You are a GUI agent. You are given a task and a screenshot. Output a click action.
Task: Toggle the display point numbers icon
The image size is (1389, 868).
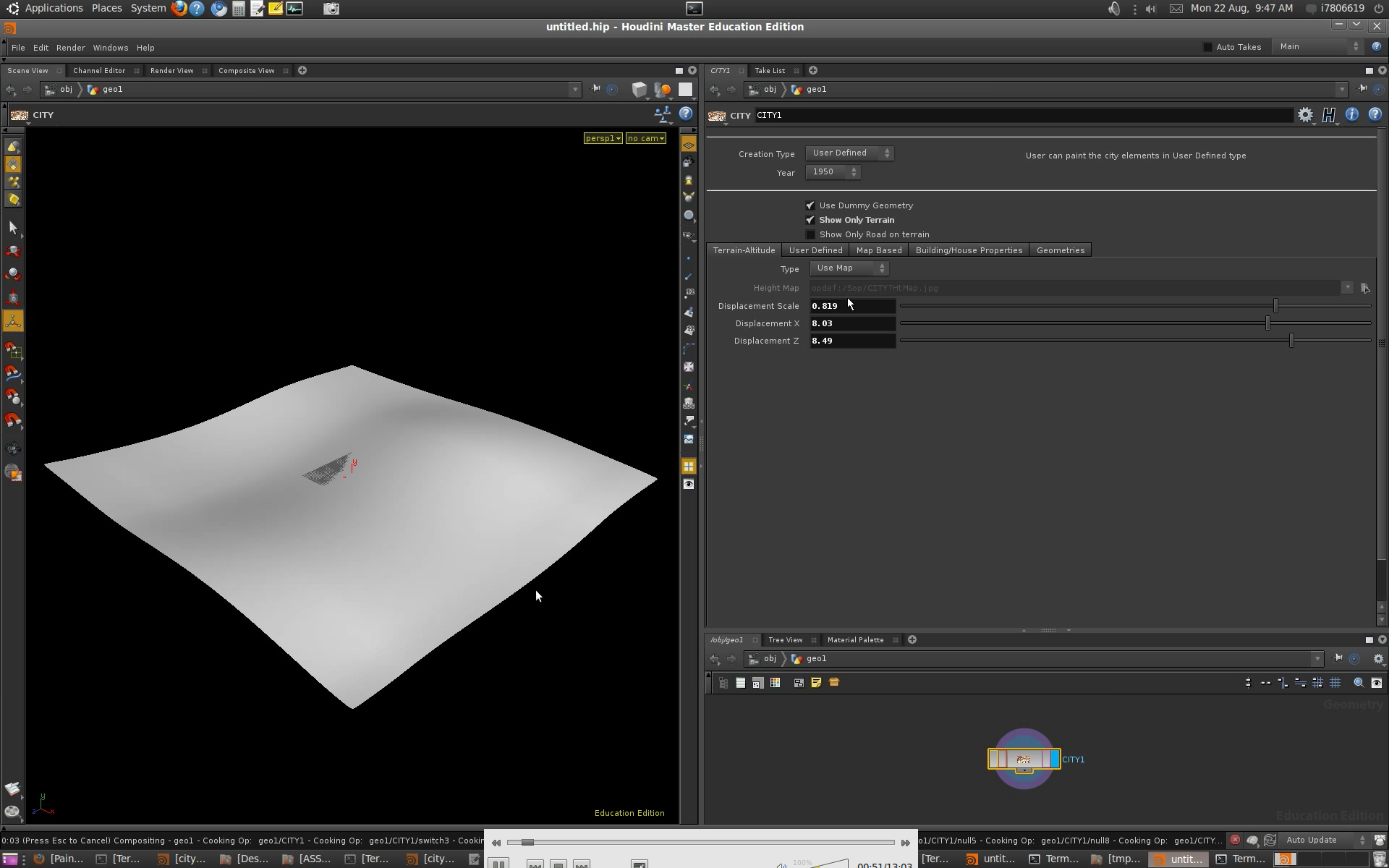[689, 294]
